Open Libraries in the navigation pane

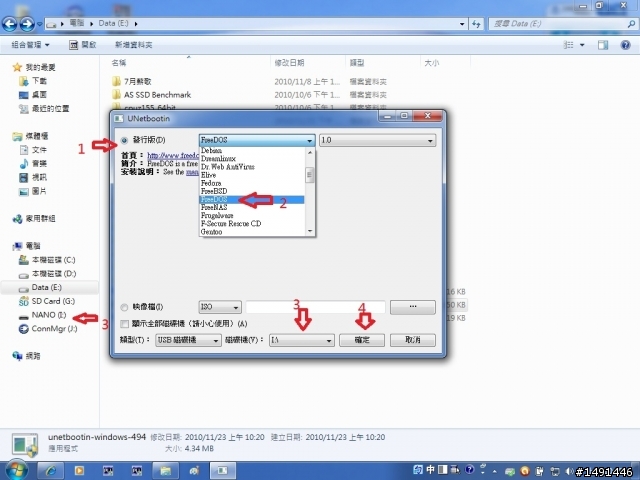(x=31, y=136)
